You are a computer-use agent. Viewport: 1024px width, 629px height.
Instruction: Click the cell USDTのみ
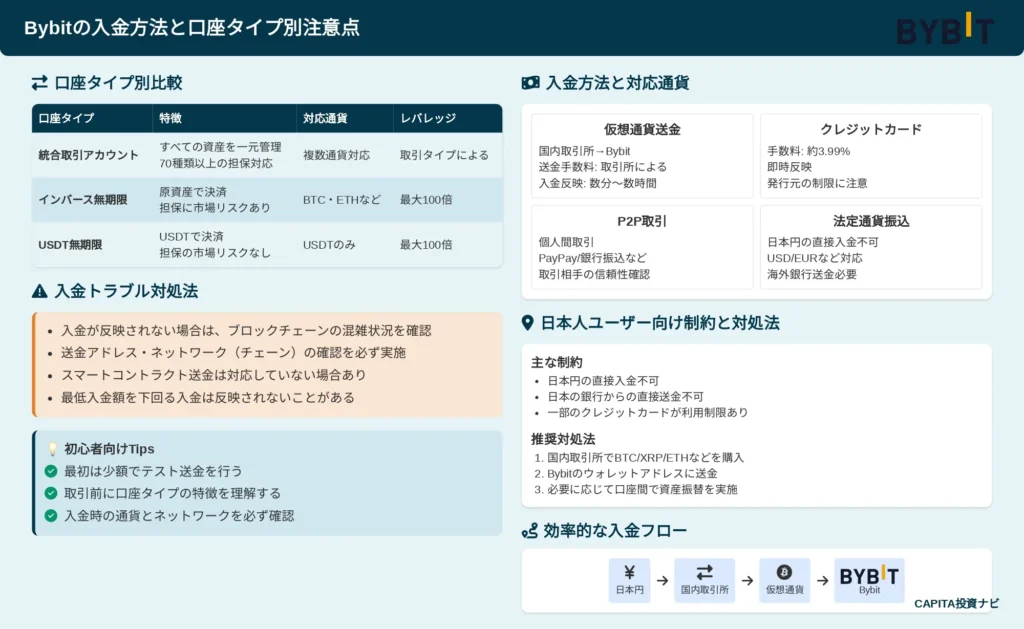(329, 245)
